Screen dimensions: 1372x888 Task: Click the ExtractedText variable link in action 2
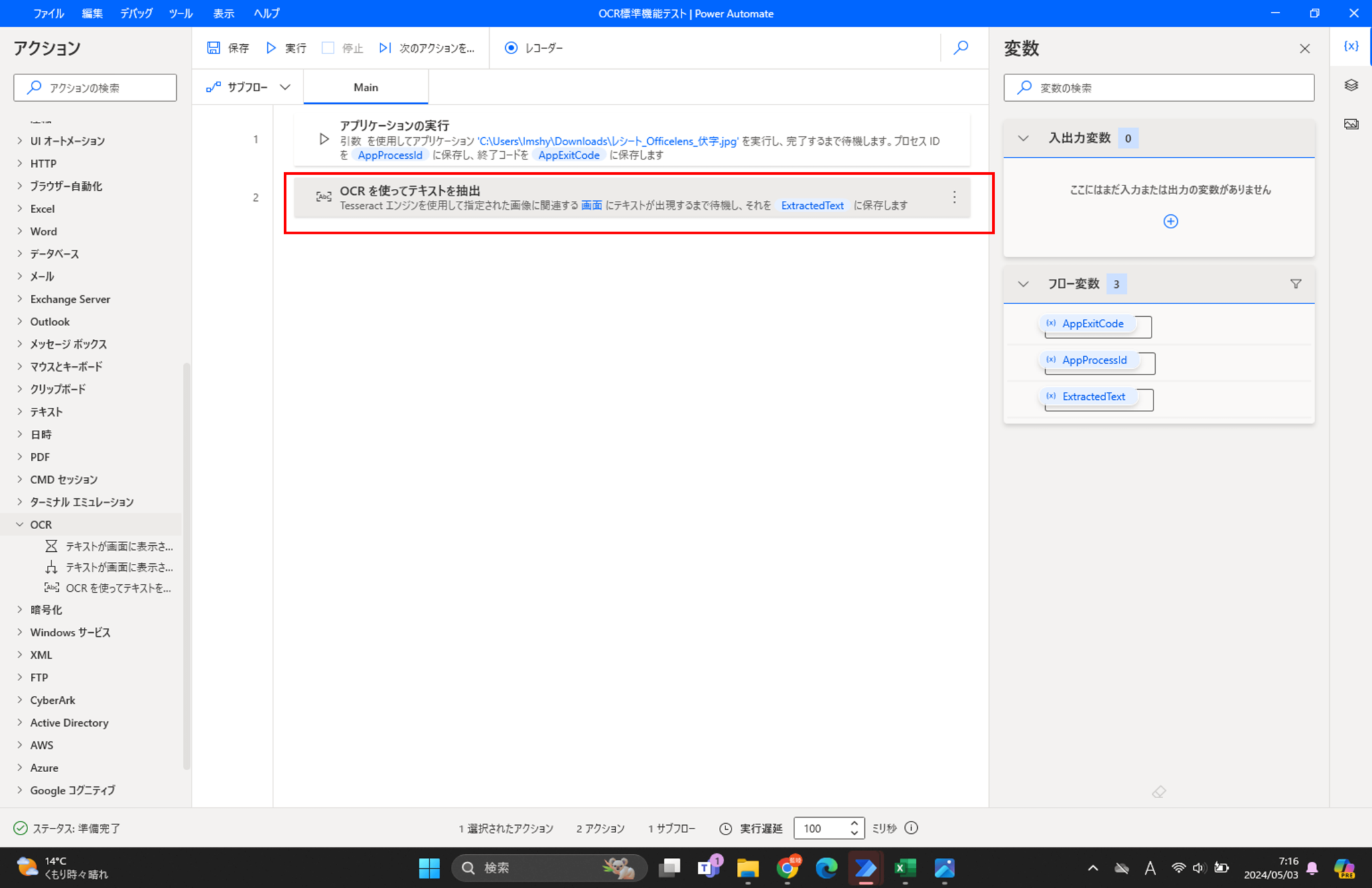click(x=812, y=206)
